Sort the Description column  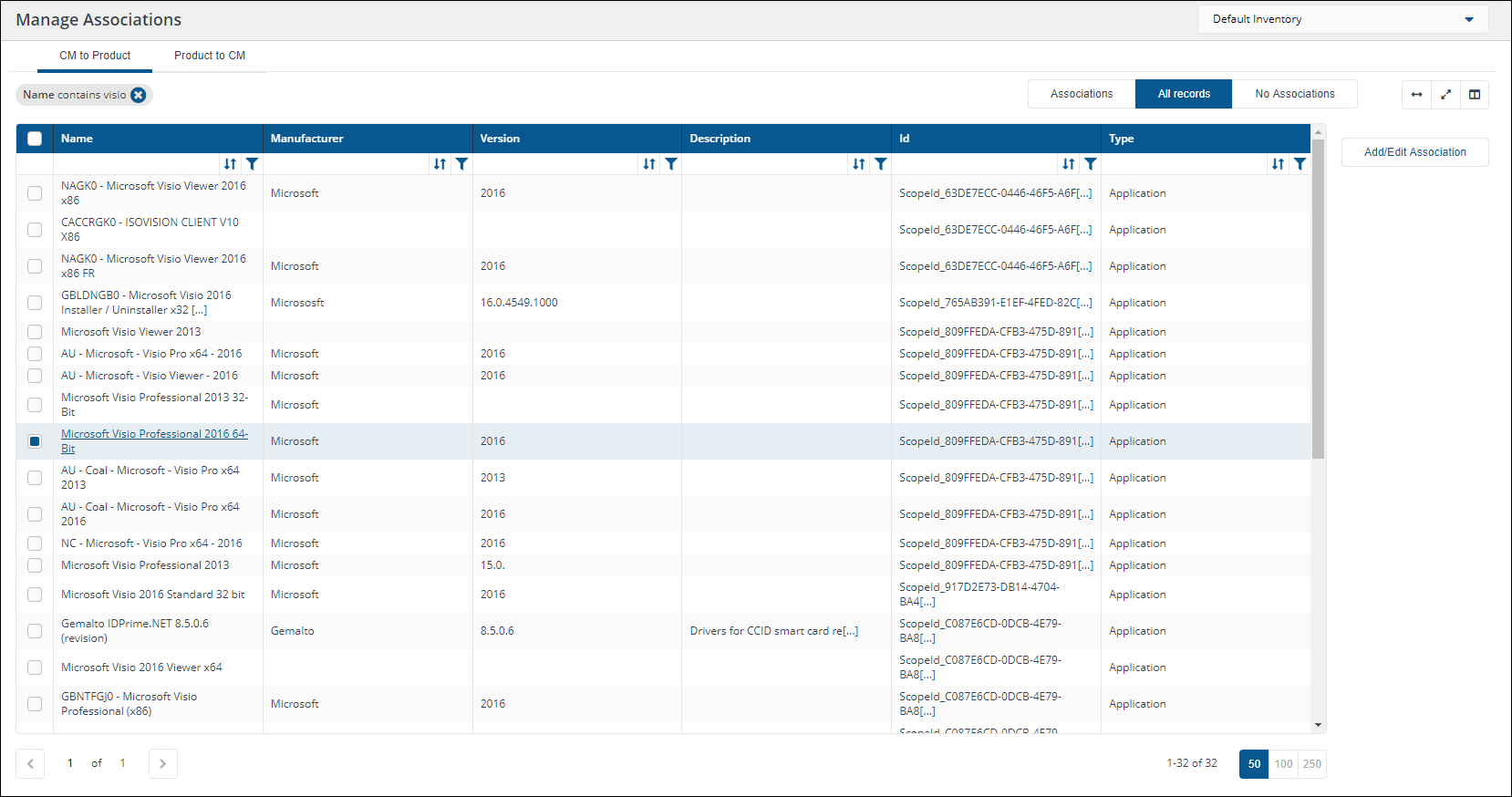pyautogui.click(x=858, y=164)
